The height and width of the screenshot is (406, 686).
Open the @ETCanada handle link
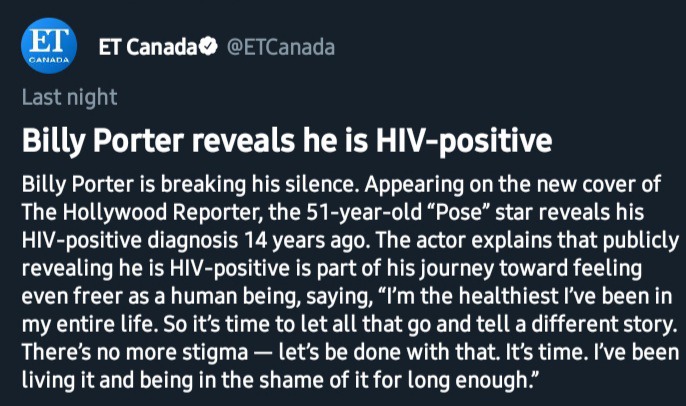coord(281,47)
